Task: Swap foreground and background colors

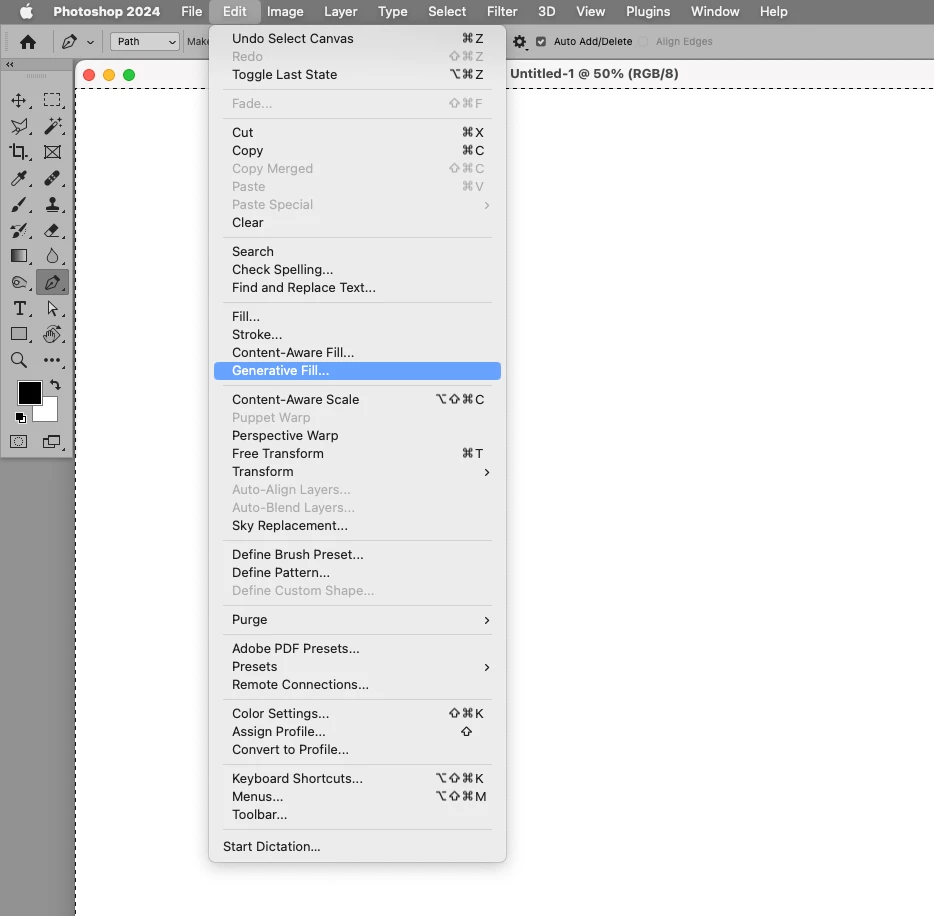Action: point(55,385)
